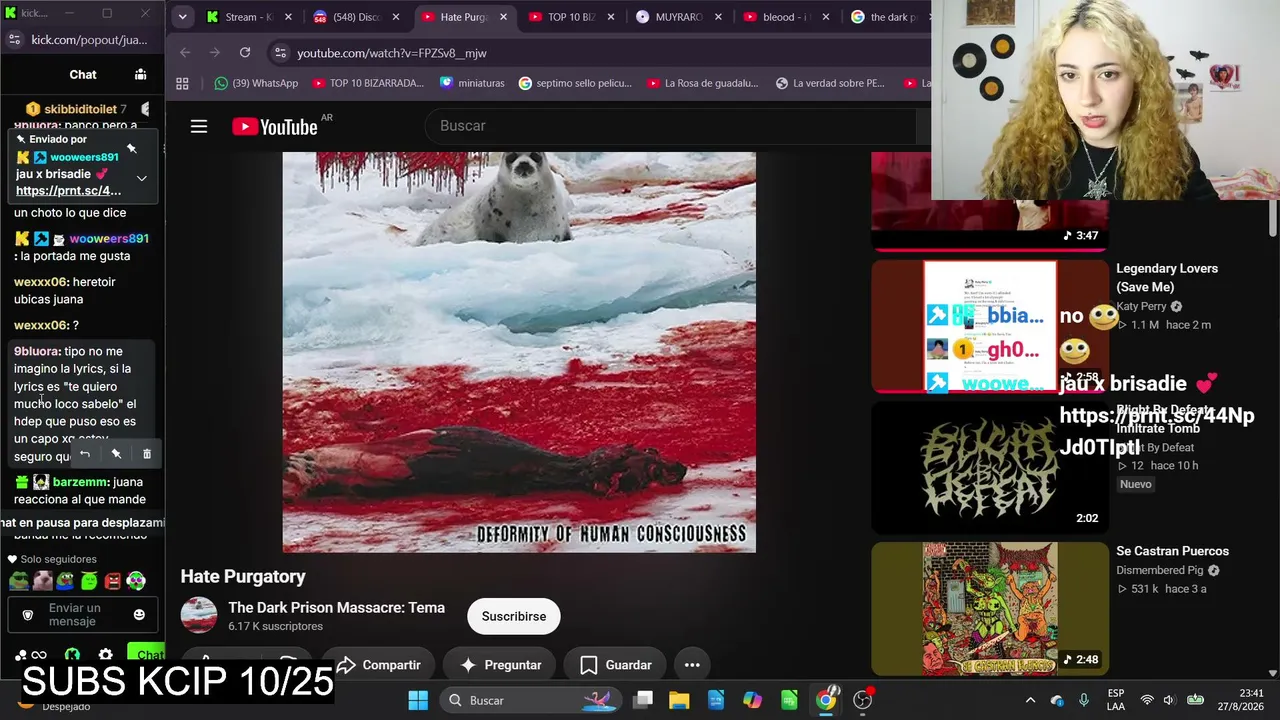Open the prnt.sc link in pinned message
Screen dimensions: 1280x720
coord(68,191)
